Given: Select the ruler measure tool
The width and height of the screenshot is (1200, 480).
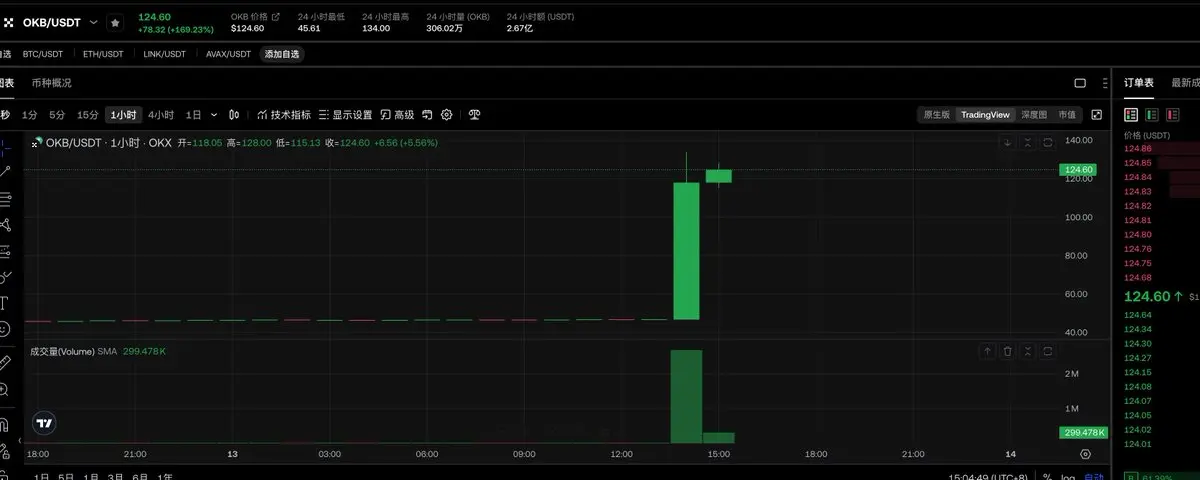Looking at the screenshot, I should tap(4, 362).
